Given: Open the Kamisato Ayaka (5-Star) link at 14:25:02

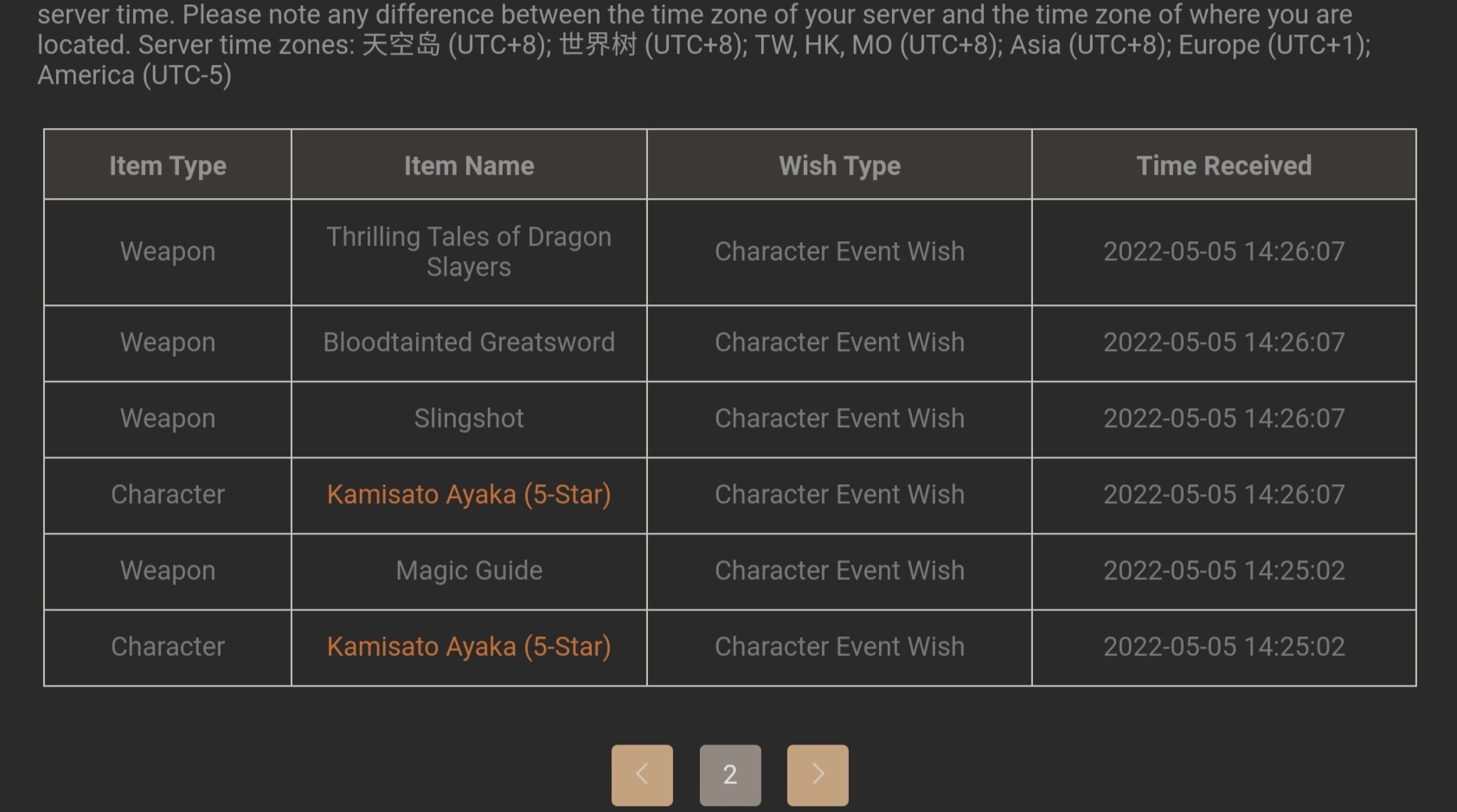Looking at the screenshot, I should coord(468,647).
